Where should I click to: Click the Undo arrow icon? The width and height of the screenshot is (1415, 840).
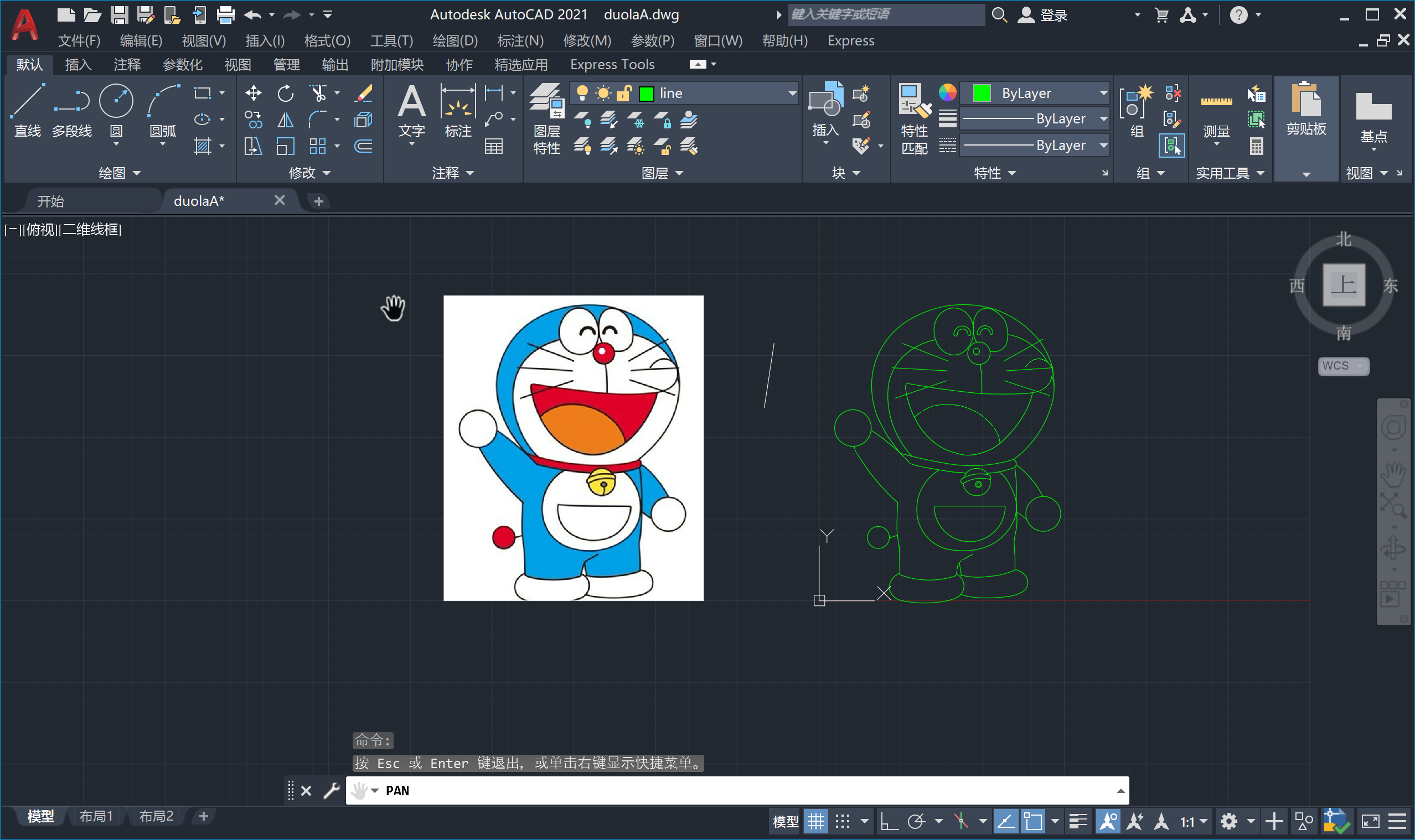(252, 15)
